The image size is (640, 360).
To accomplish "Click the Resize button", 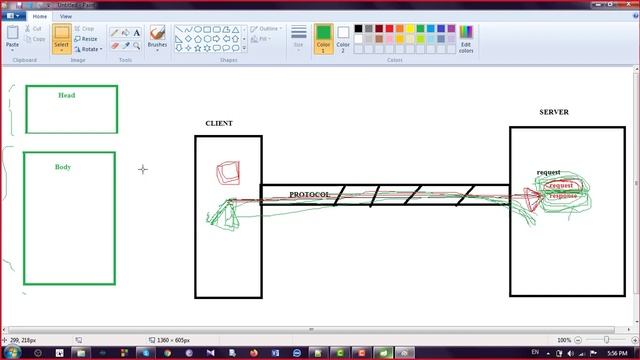I will click(x=86, y=39).
